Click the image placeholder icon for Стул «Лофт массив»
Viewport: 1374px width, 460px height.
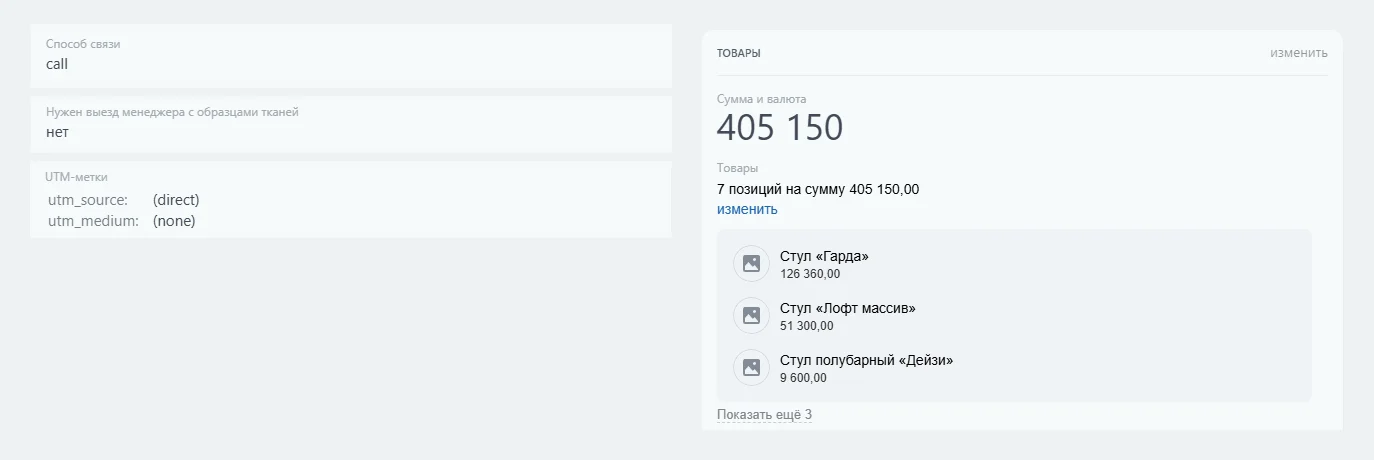point(751,316)
